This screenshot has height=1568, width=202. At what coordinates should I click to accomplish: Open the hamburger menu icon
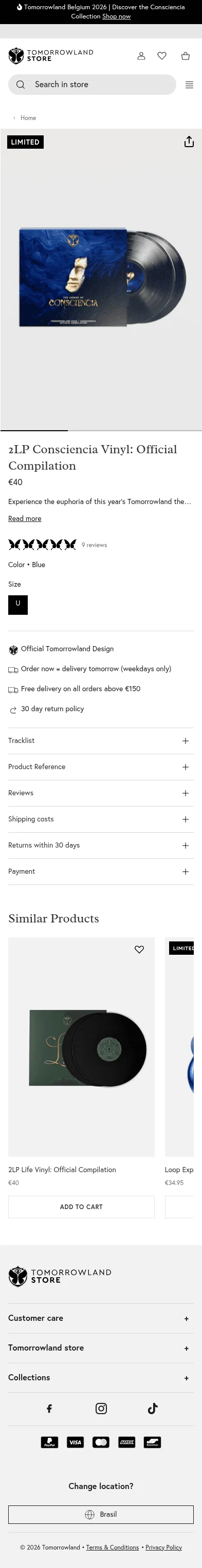pyautogui.click(x=189, y=85)
